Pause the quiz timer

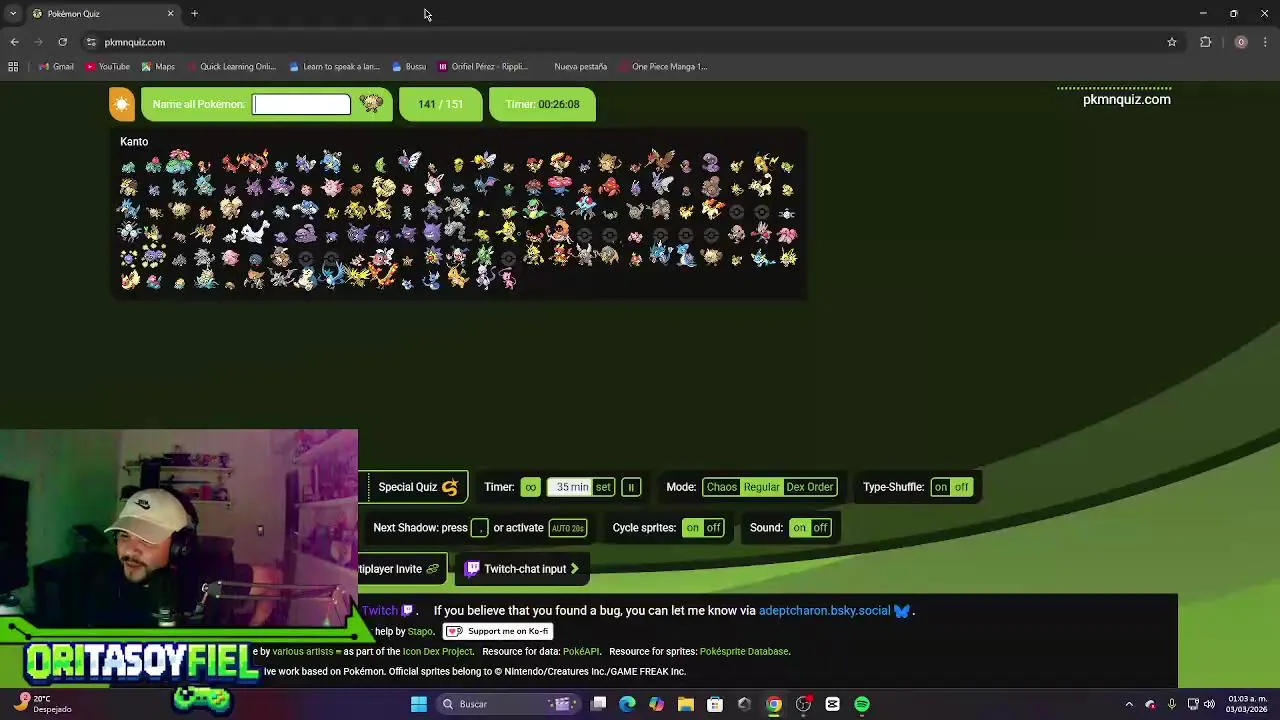[631, 487]
